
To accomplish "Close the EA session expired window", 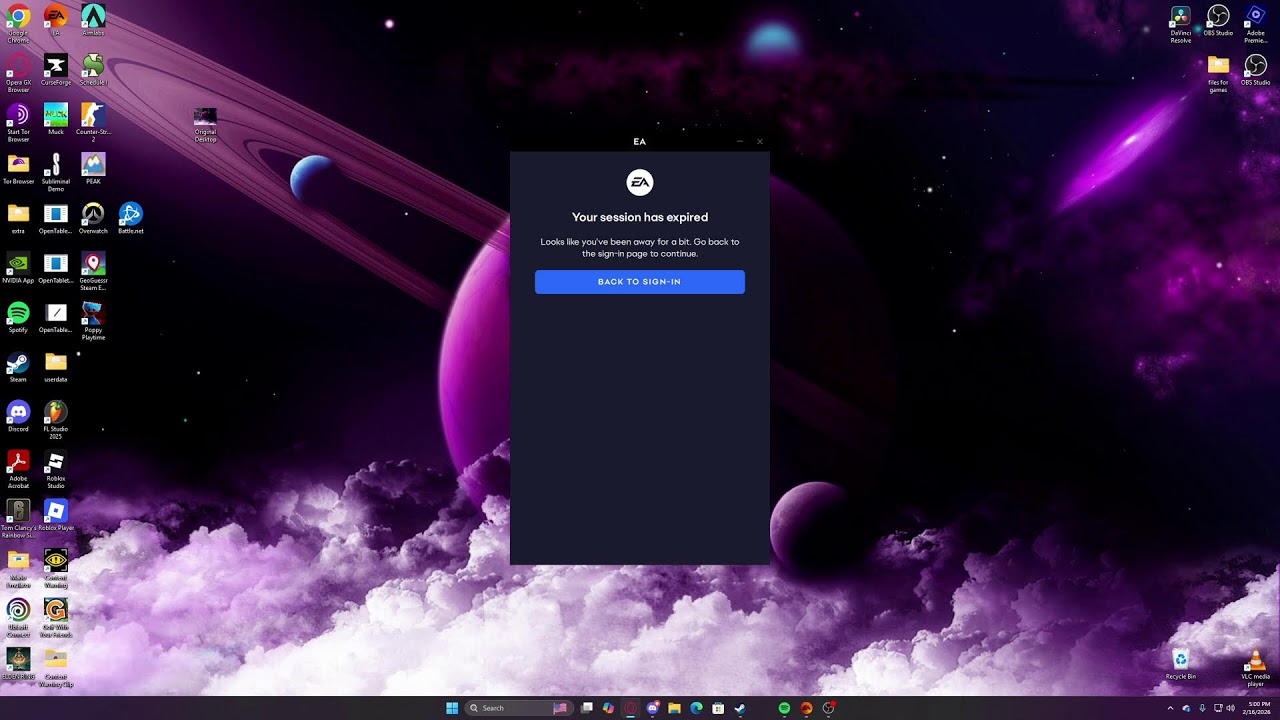I will click(760, 141).
